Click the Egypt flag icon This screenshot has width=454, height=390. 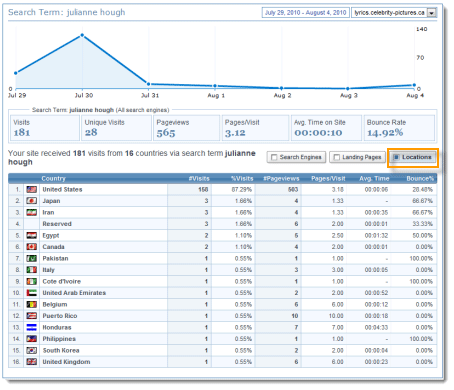(32, 236)
